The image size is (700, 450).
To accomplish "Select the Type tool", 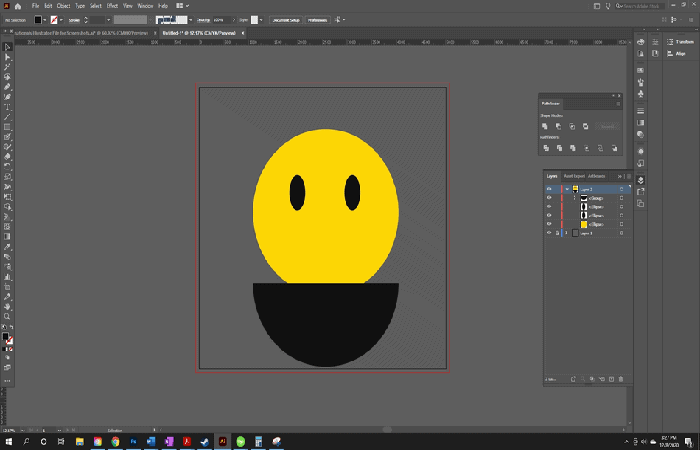I will click(x=7, y=107).
